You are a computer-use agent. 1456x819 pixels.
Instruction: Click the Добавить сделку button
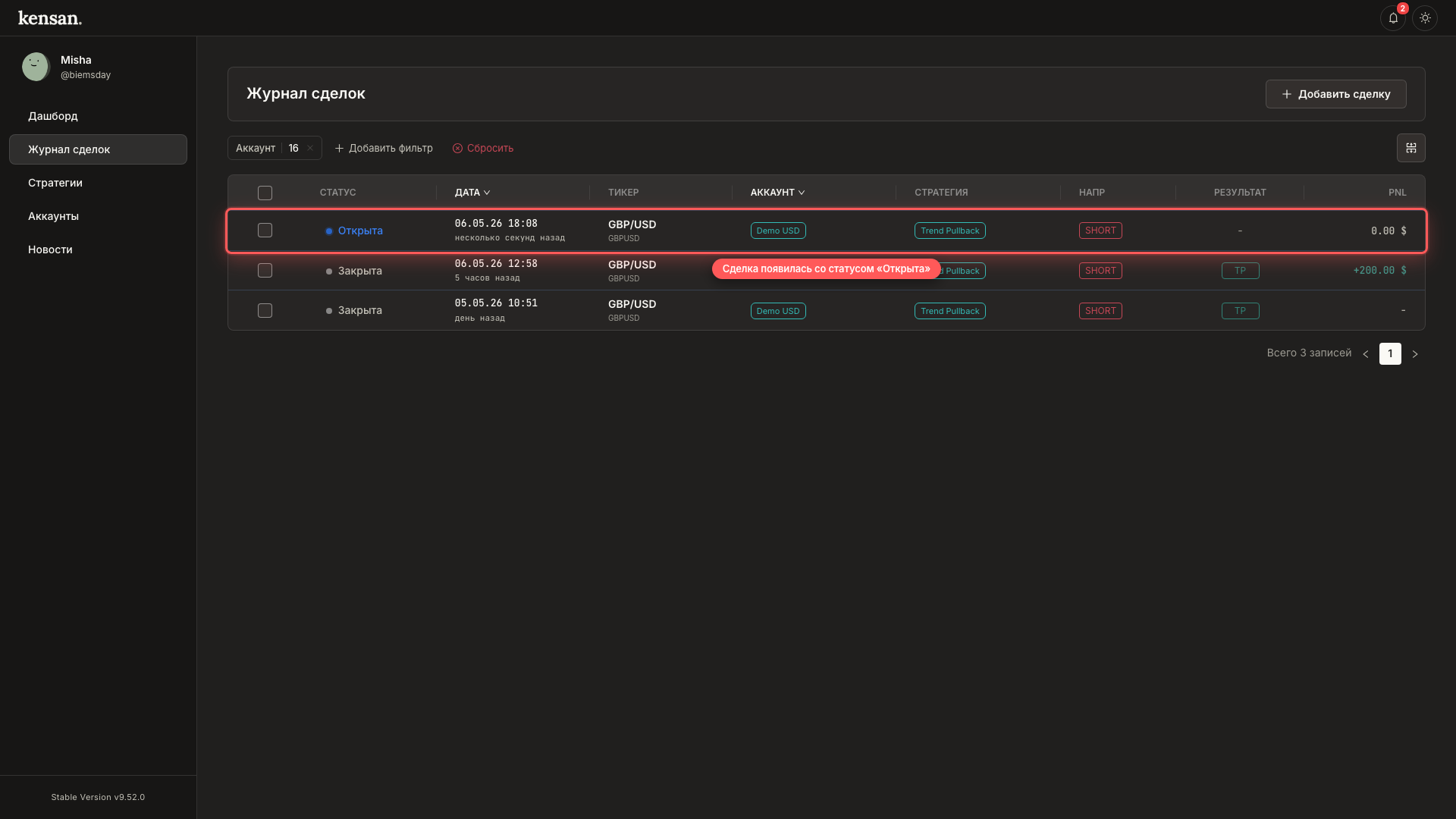(1335, 94)
